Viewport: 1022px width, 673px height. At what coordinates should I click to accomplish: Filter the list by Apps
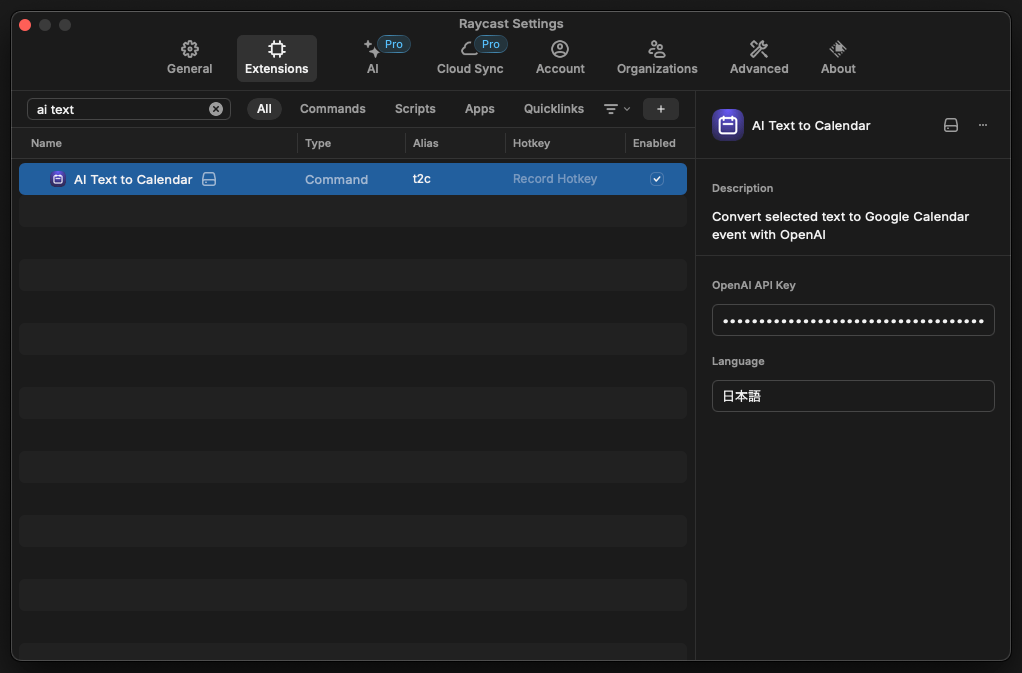point(479,109)
